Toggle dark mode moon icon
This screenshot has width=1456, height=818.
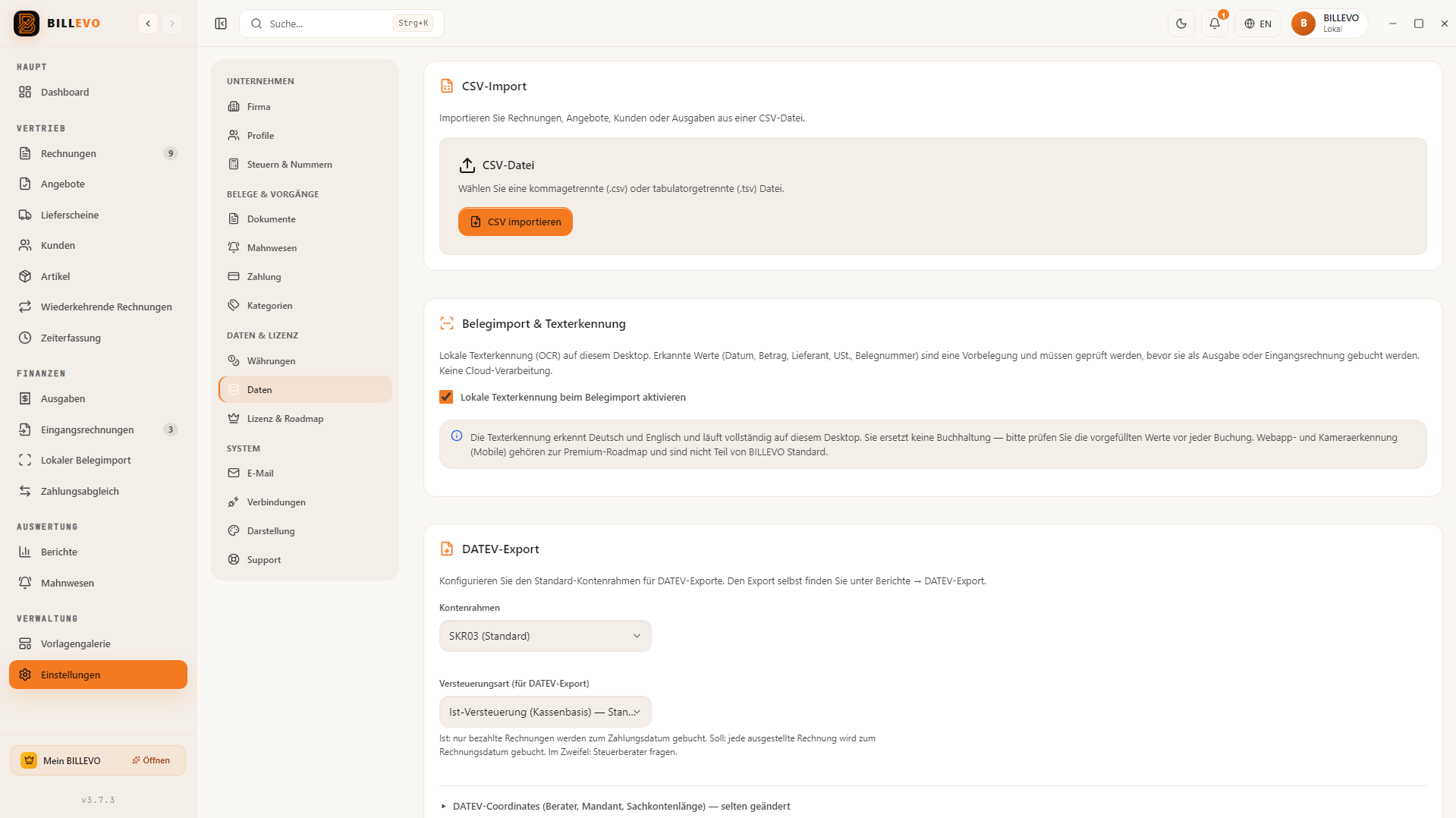point(1181,24)
